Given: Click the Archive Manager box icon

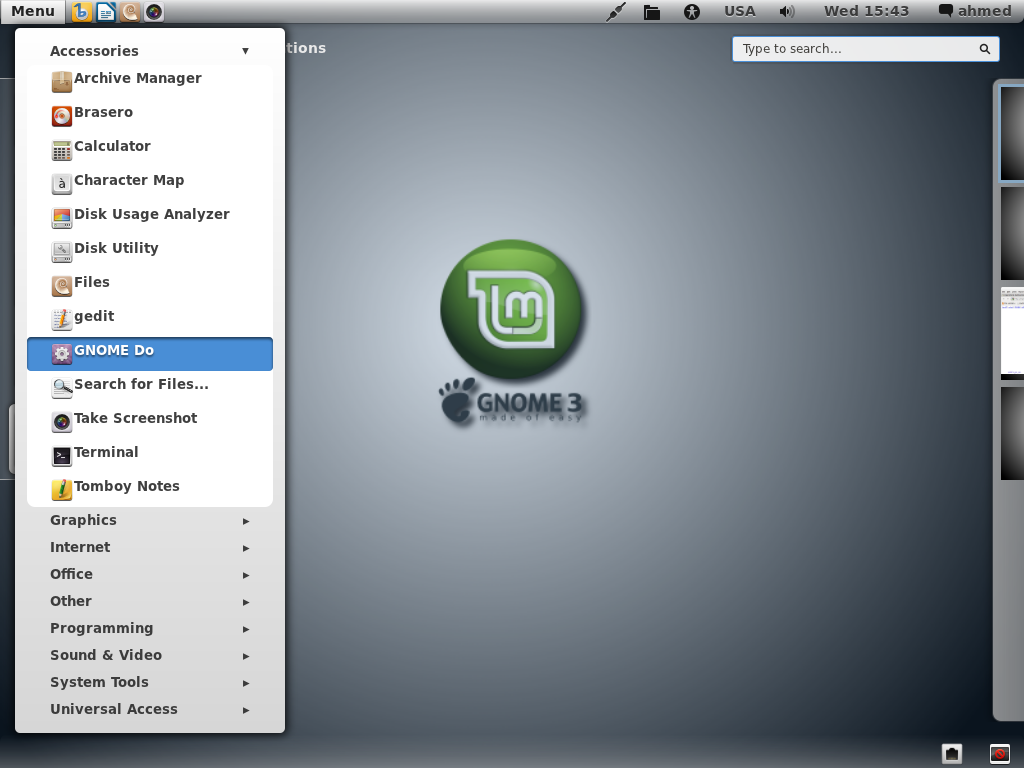Looking at the screenshot, I should click(x=61, y=82).
